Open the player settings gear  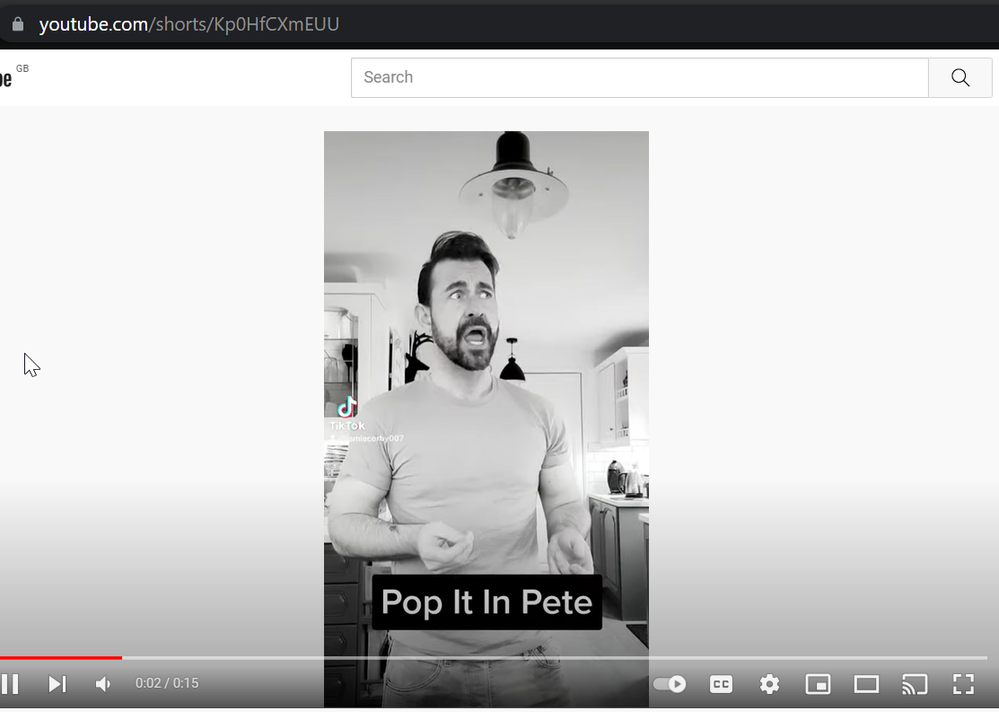click(769, 684)
